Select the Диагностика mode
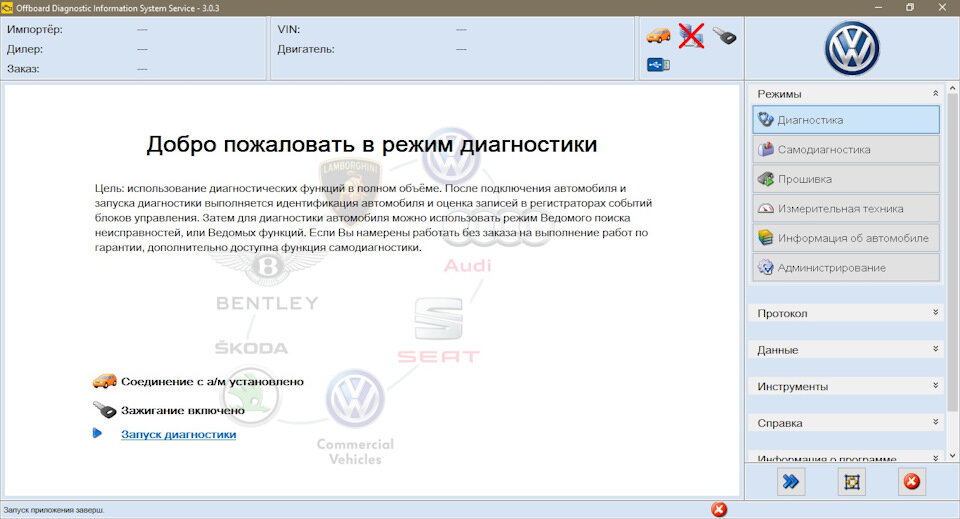The height and width of the screenshot is (519, 960). point(846,120)
